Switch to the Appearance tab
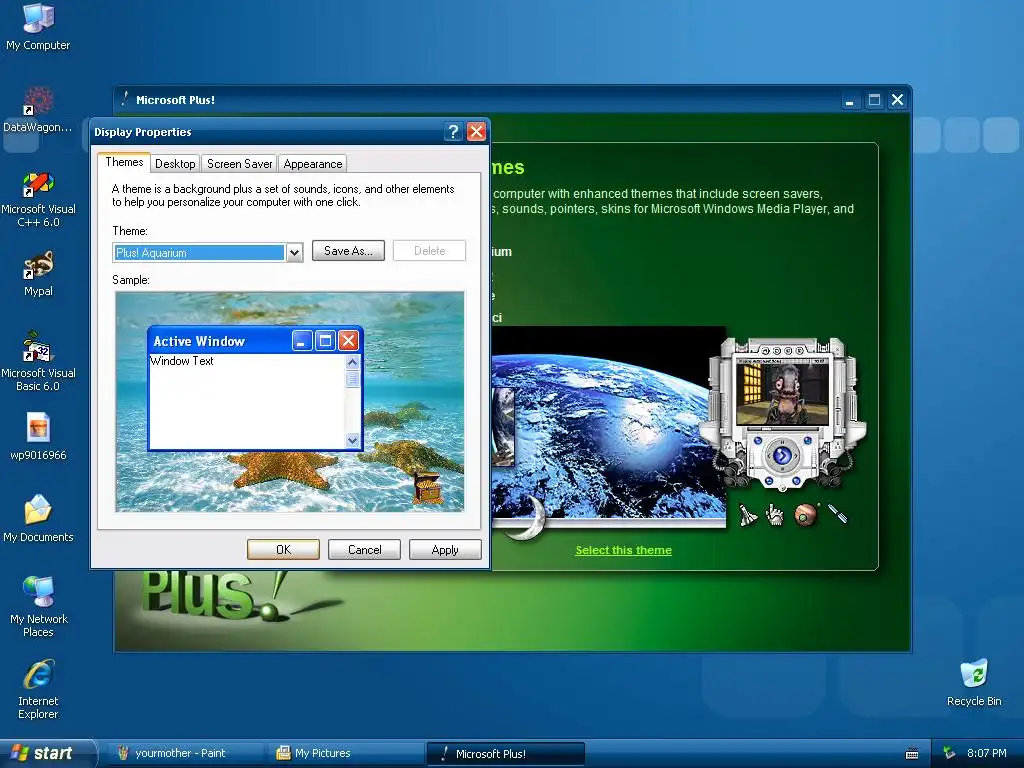 coord(313,164)
